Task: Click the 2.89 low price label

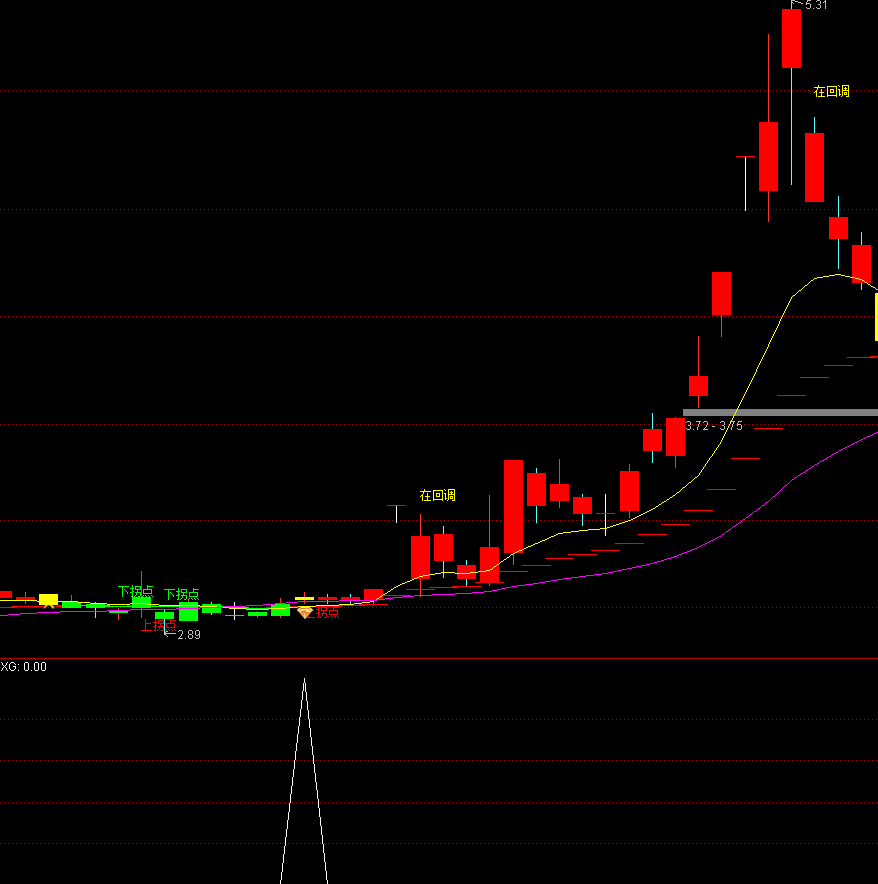Action: pyautogui.click(x=188, y=634)
